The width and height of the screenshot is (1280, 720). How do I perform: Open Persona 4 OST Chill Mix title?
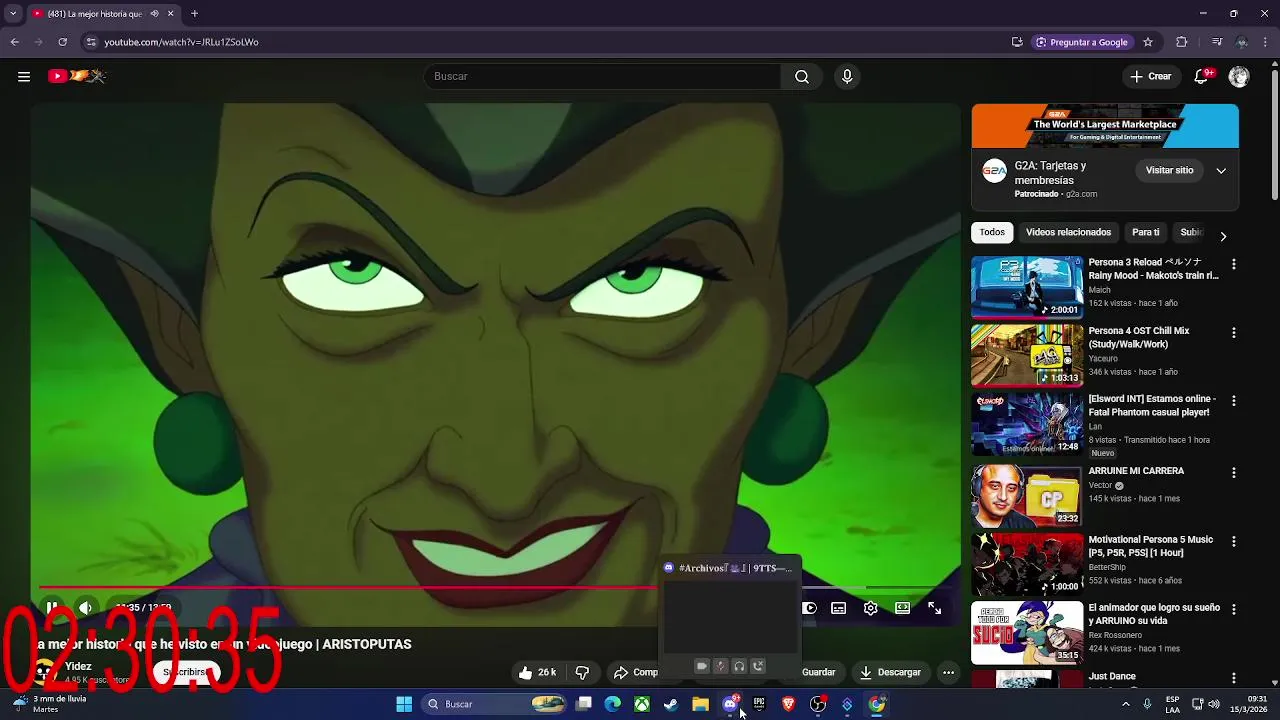(x=1139, y=337)
